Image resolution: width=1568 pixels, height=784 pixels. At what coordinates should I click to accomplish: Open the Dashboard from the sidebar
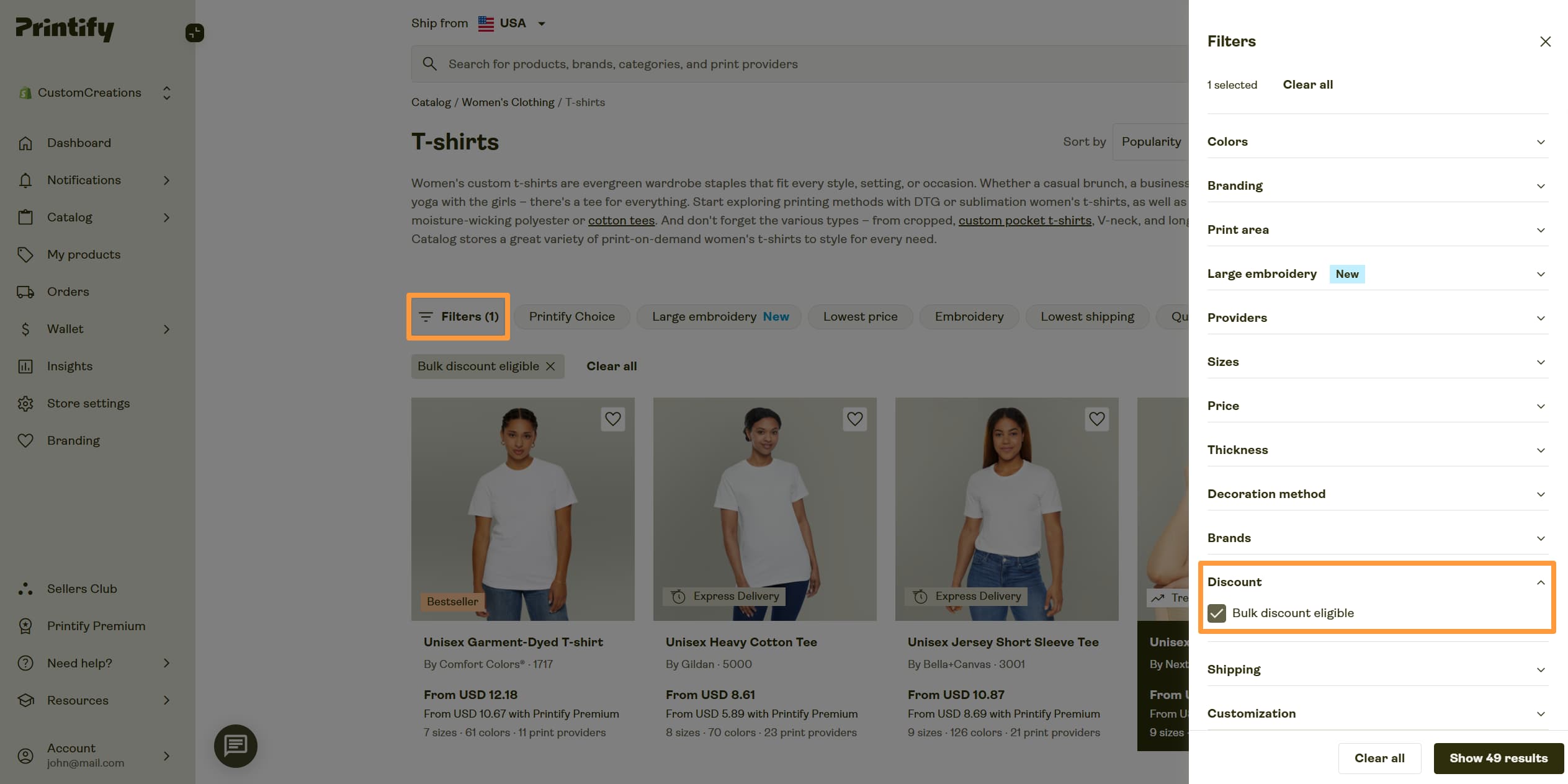[79, 143]
